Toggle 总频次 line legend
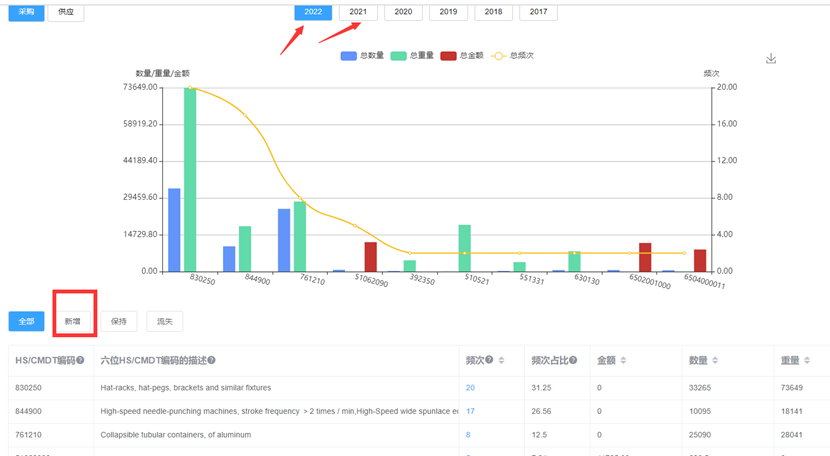The image size is (830, 456). pos(512,56)
